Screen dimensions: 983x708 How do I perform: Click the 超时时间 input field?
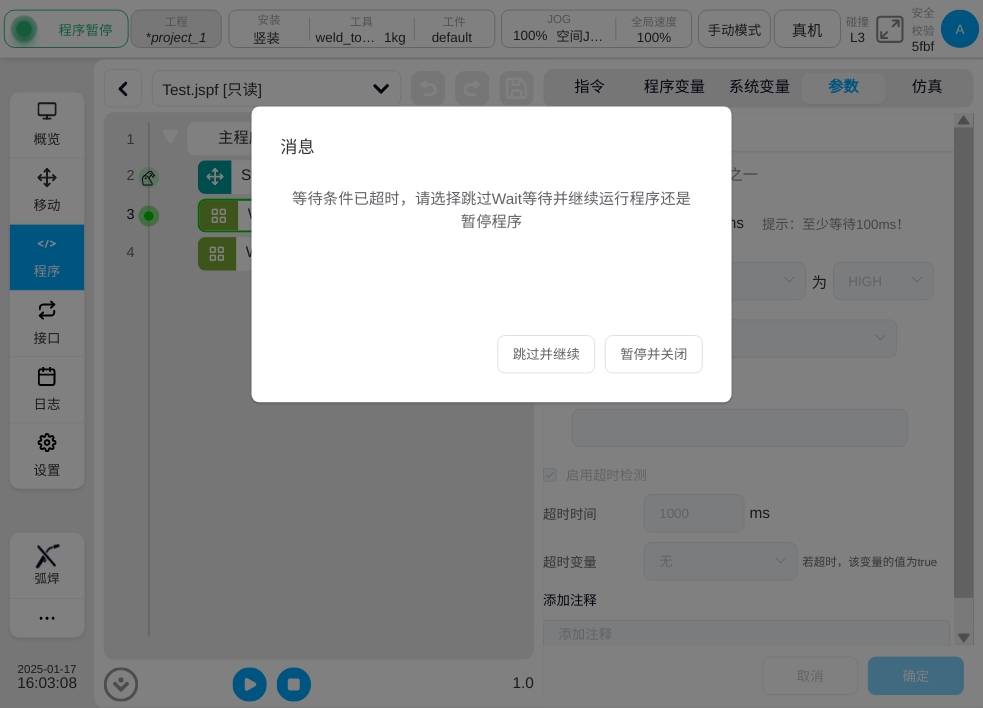(693, 513)
